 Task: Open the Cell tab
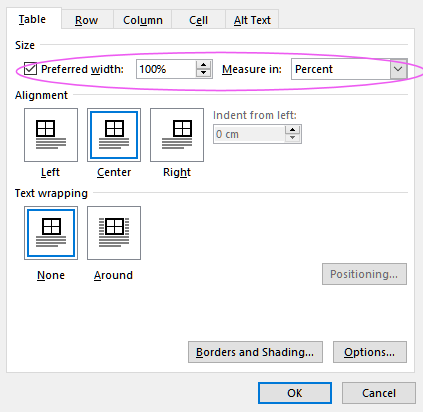pyautogui.click(x=198, y=20)
